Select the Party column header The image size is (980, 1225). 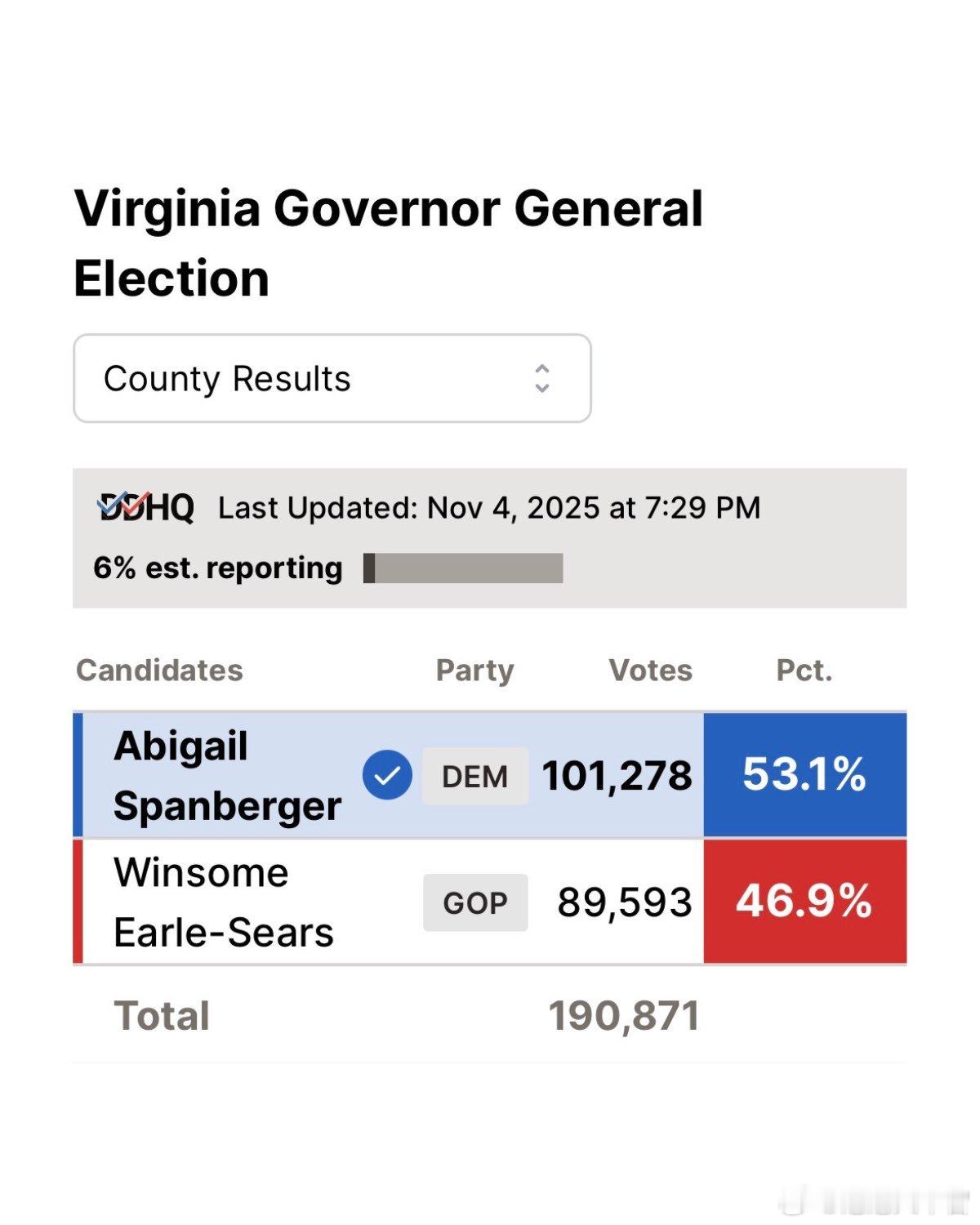click(x=474, y=670)
